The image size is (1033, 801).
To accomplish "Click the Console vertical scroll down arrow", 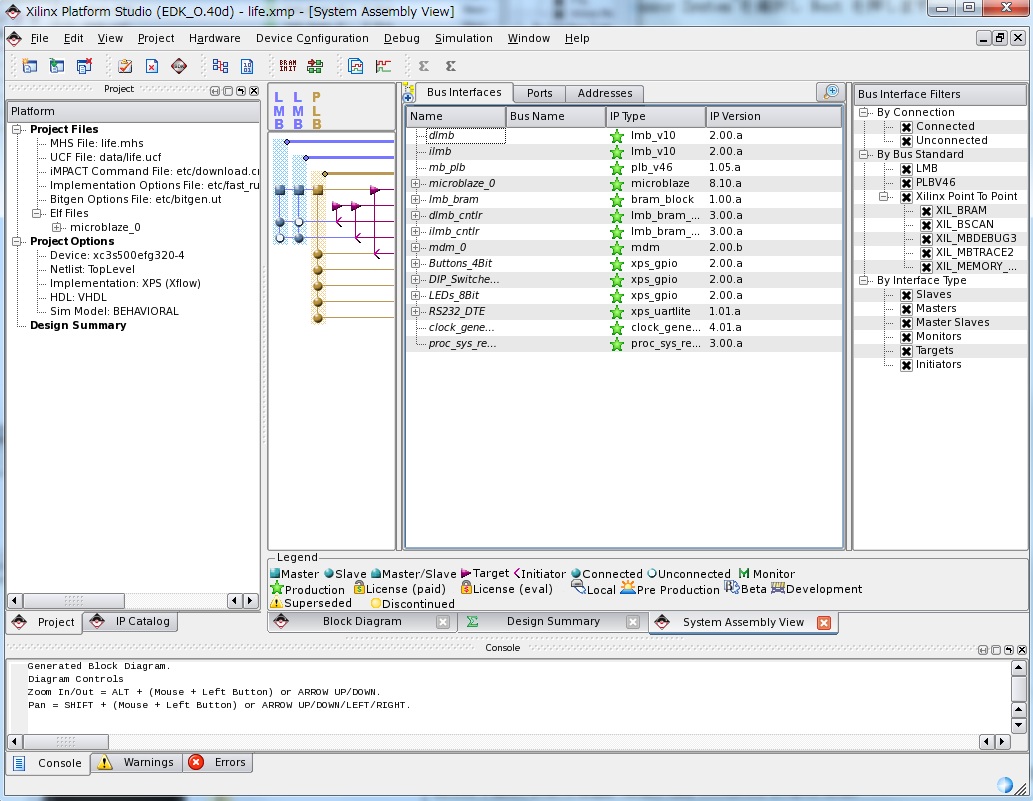I will (x=1018, y=725).
